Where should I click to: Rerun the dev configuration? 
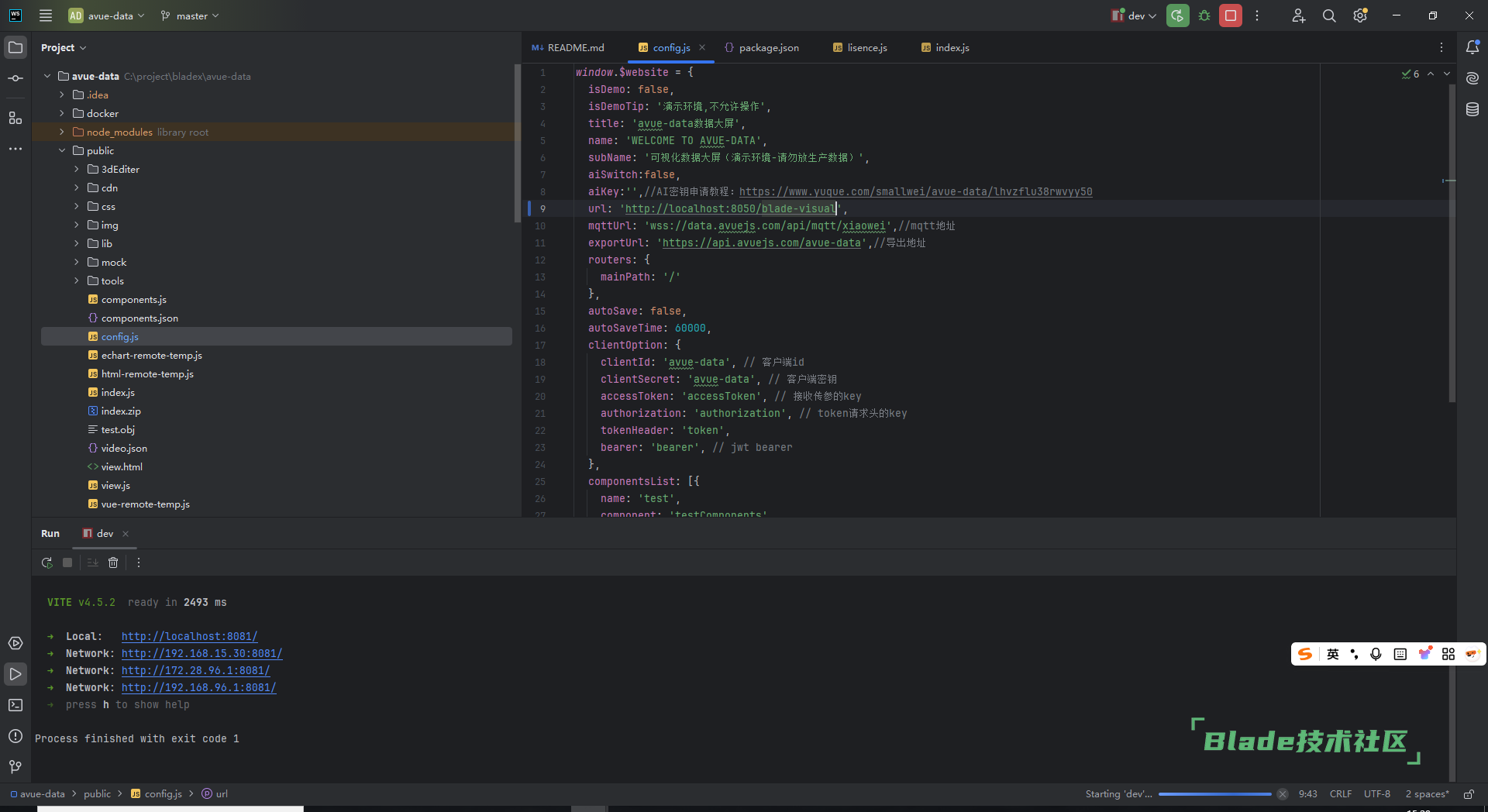[1178, 15]
